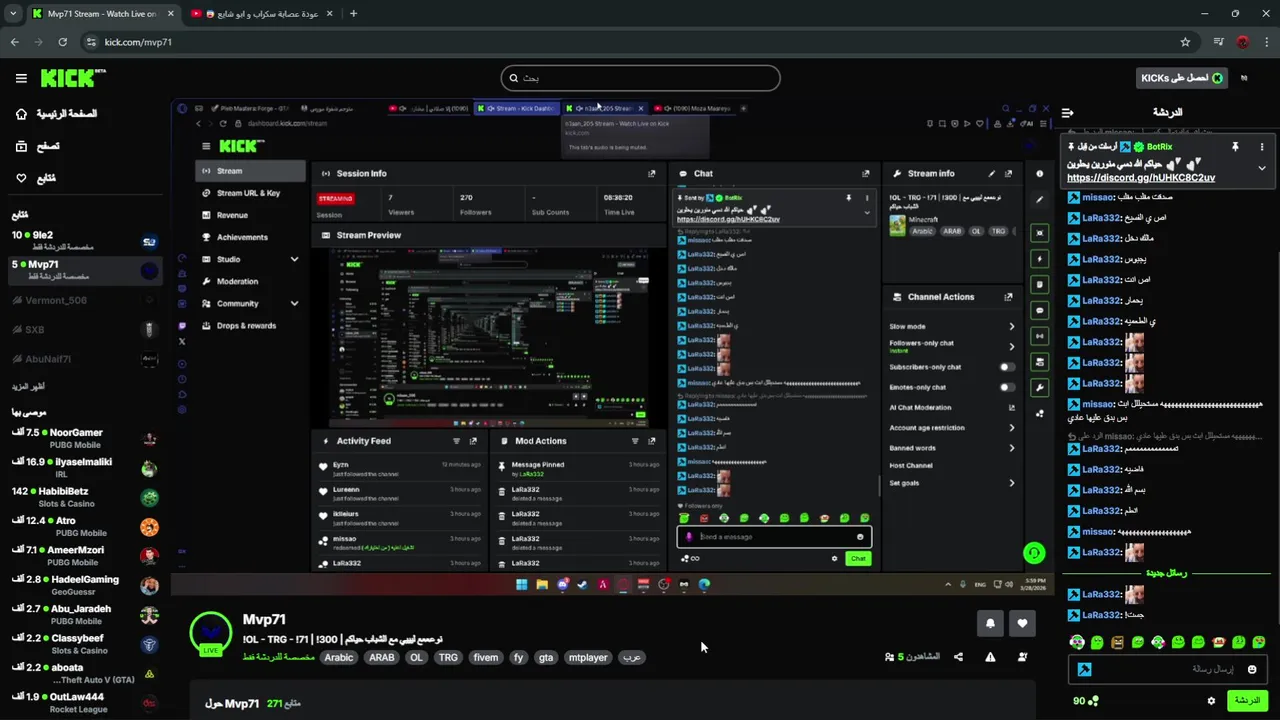Image resolution: width=1280 pixels, height=720 pixels.
Task: Open Set goals chevron in Channel Actions
Action: 1011,483
